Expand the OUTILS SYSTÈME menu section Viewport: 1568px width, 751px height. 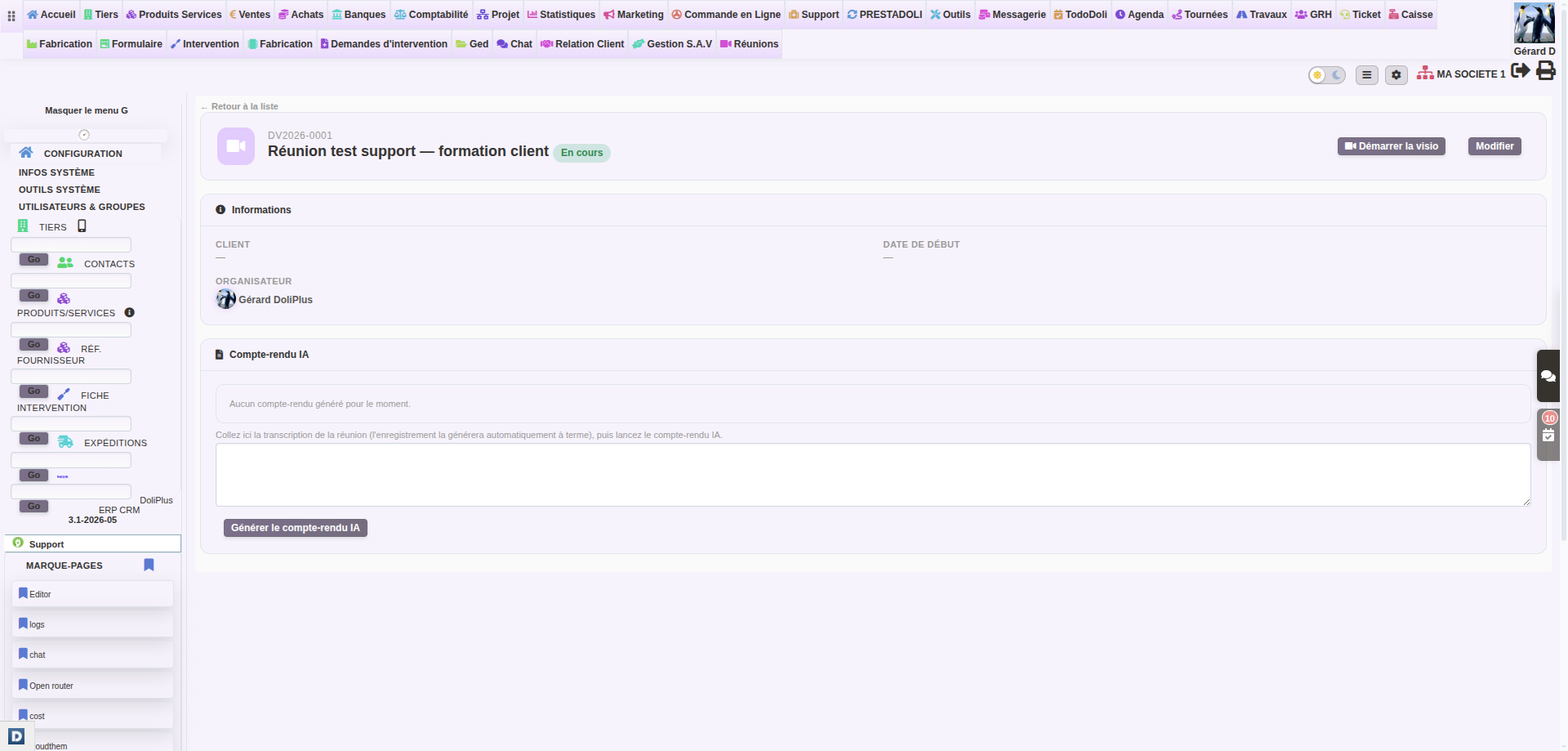(60, 190)
